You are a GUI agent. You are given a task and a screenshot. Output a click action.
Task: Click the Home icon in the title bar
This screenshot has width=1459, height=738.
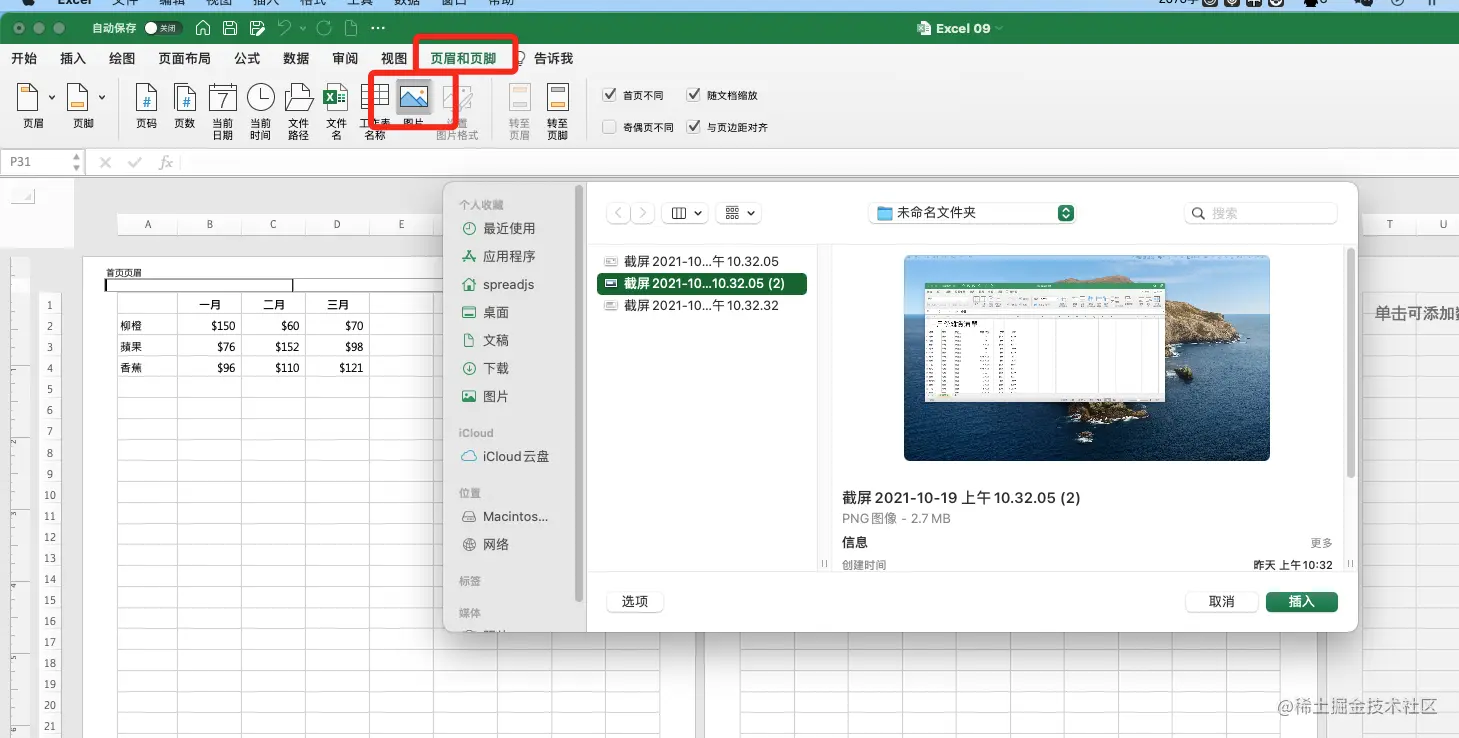pos(203,28)
